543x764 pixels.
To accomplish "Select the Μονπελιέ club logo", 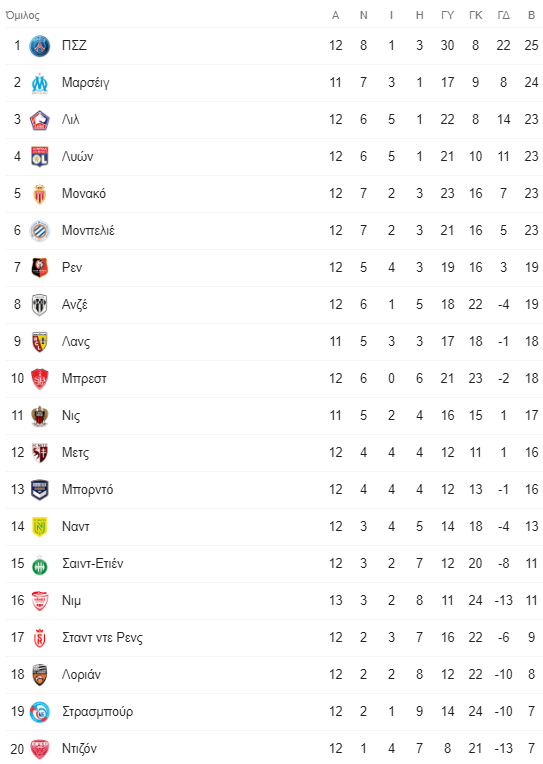I will 39,231.
